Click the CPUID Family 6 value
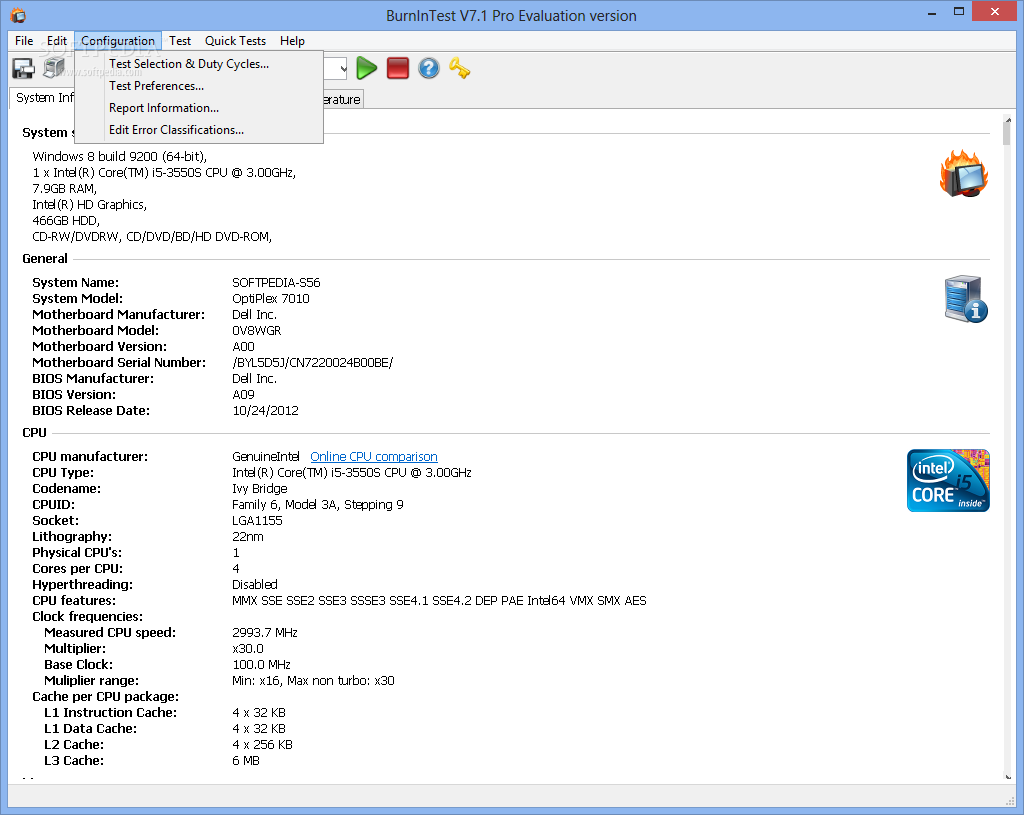This screenshot has height=815, width=1024. 317,505
